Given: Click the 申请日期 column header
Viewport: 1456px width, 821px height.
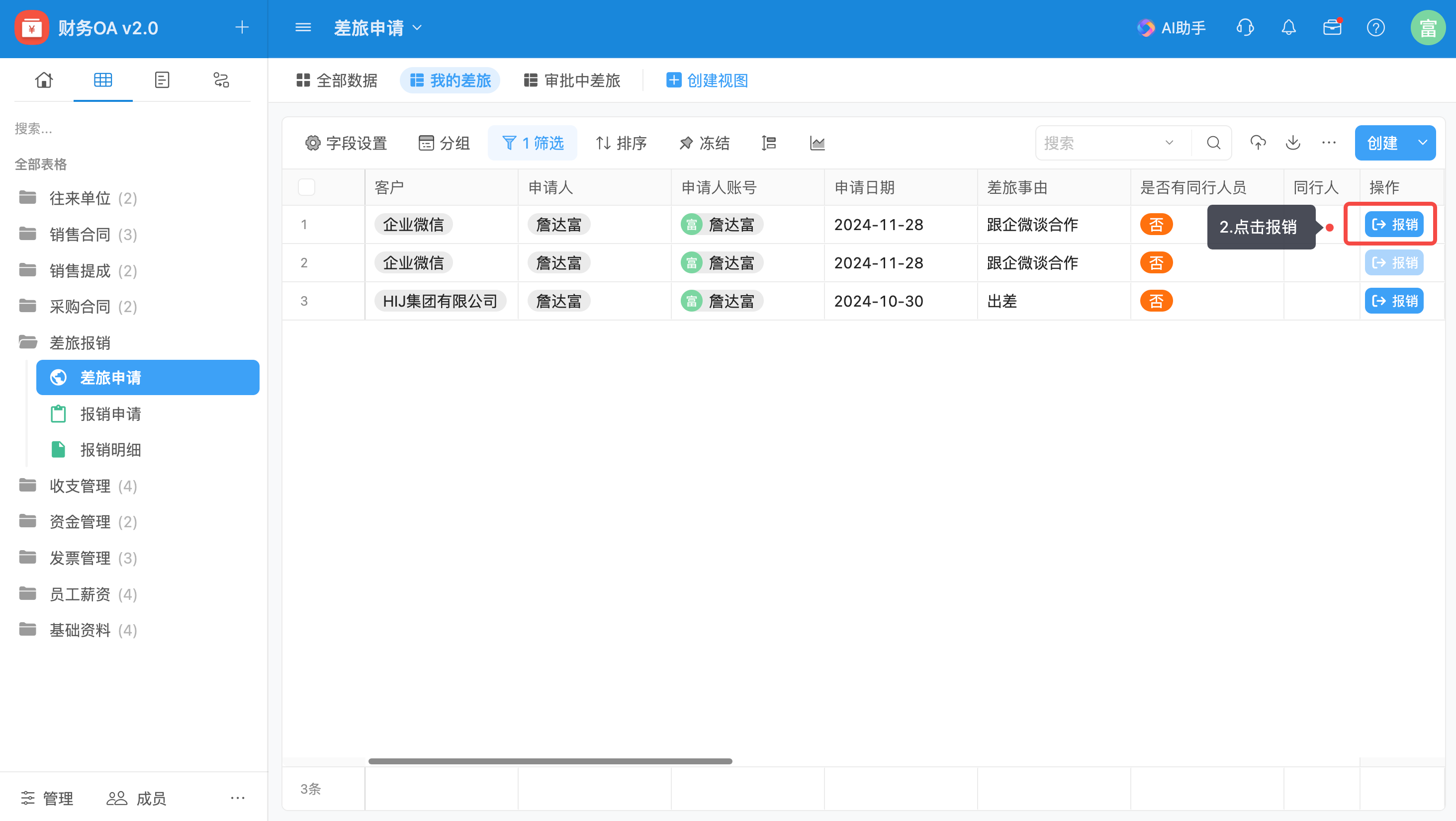Looking at the screenshot, I should click(901, 187).
